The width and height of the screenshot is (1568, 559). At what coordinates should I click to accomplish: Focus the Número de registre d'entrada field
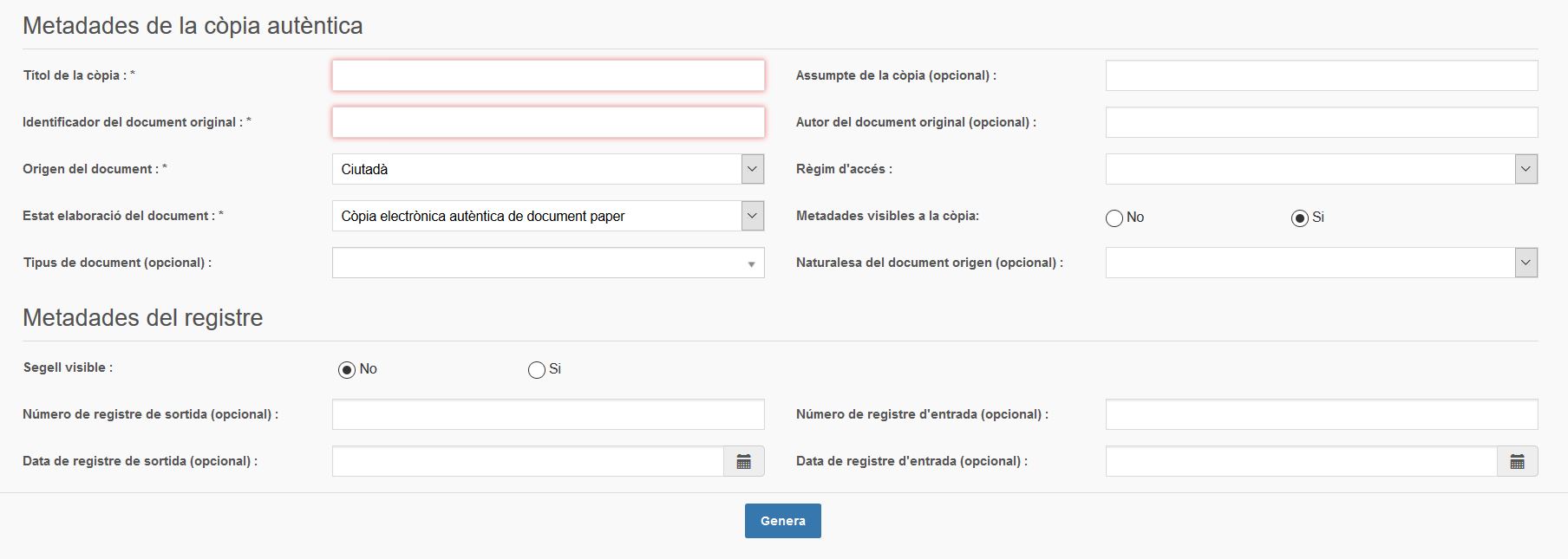[x=1321, y=414]
